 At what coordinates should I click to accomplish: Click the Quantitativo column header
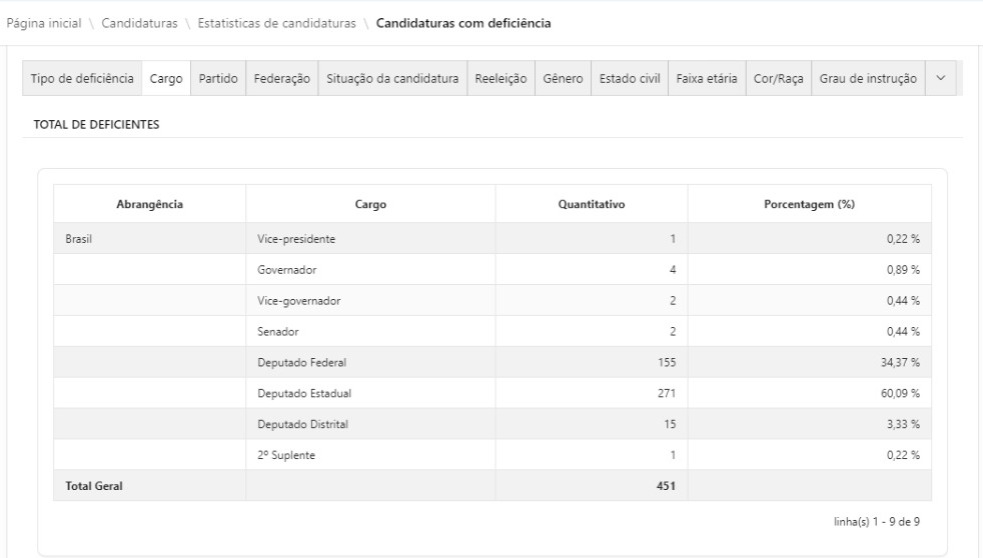[591, 204]
